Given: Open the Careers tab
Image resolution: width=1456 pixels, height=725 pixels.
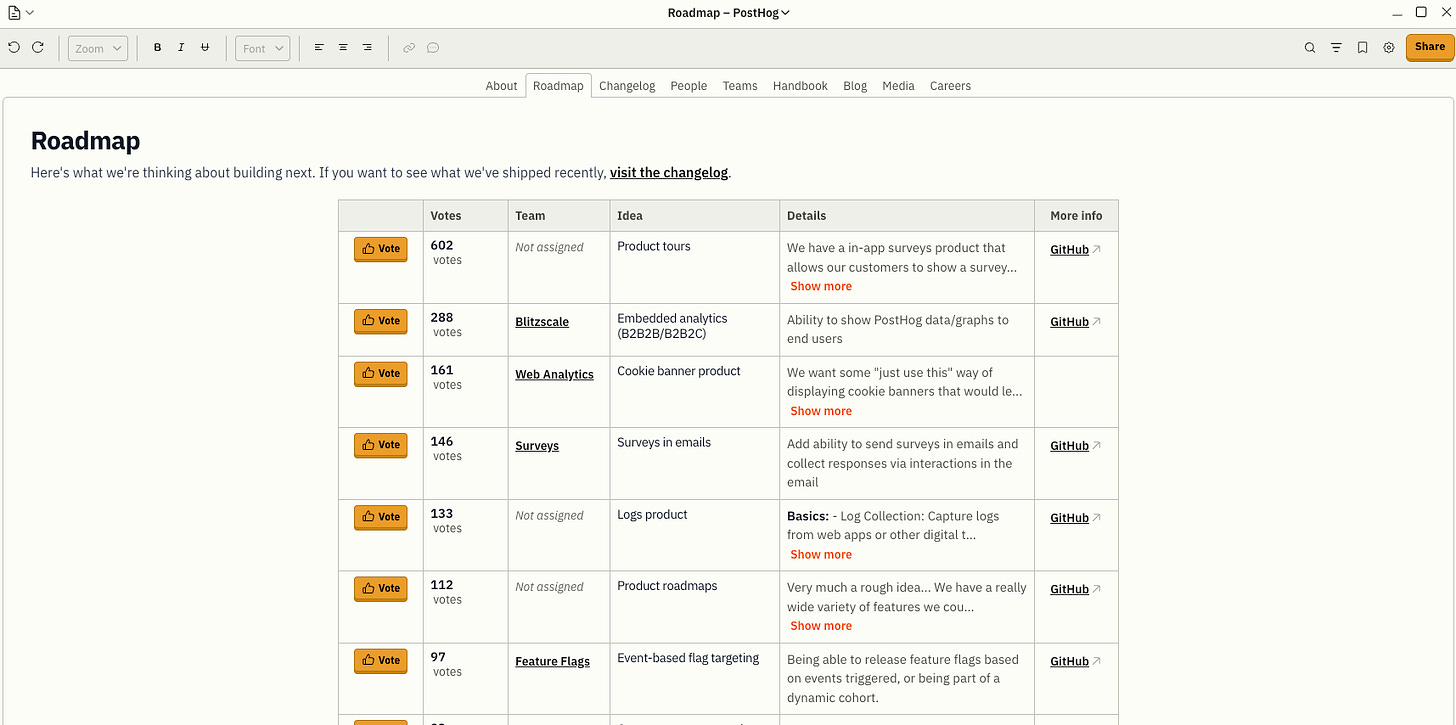Looking at the screenshot, I should (950, 86).
